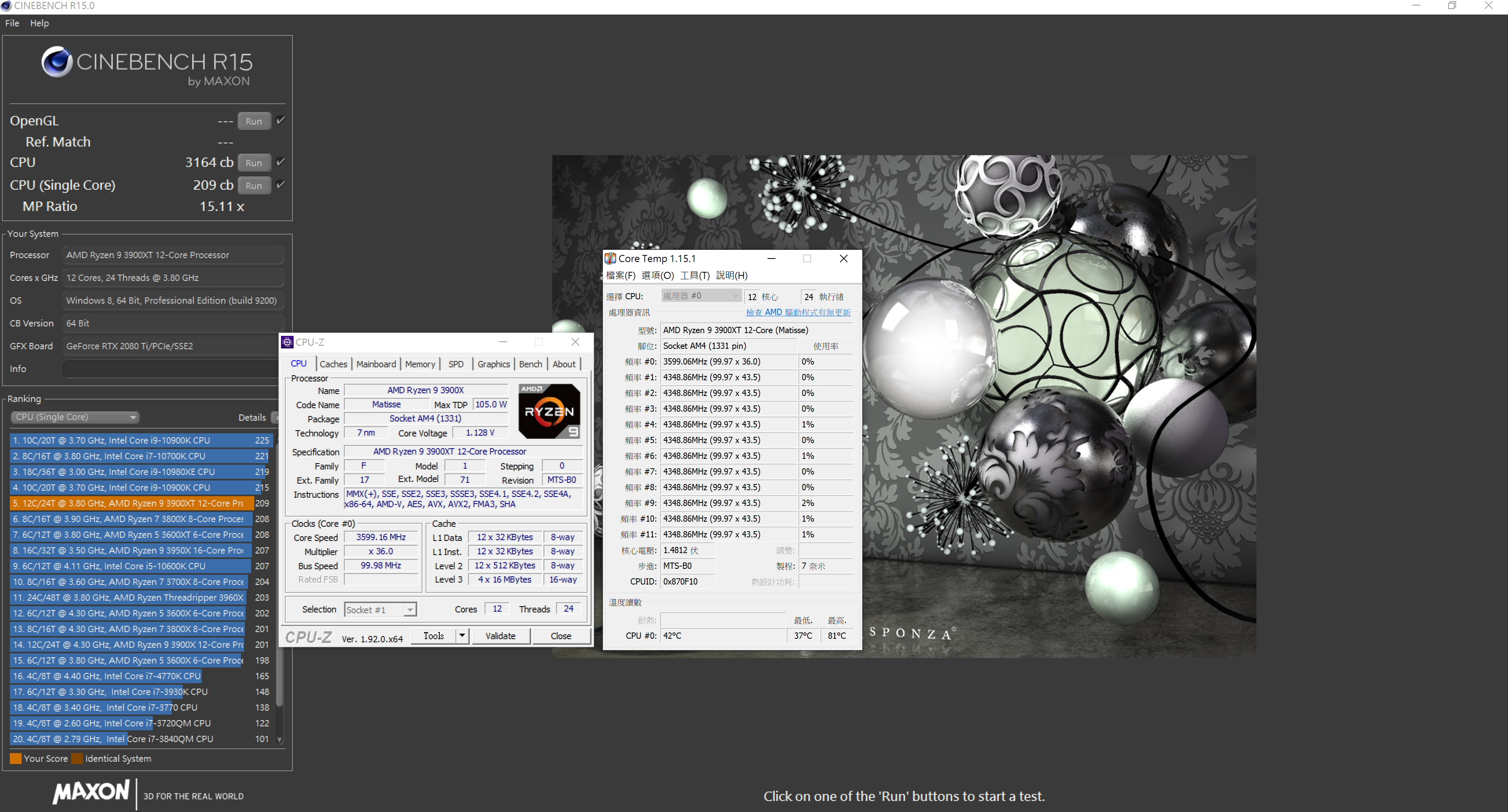Switch to the SPD tab in CPU-Z
The image size is (1508, 812).
(456, 364)
